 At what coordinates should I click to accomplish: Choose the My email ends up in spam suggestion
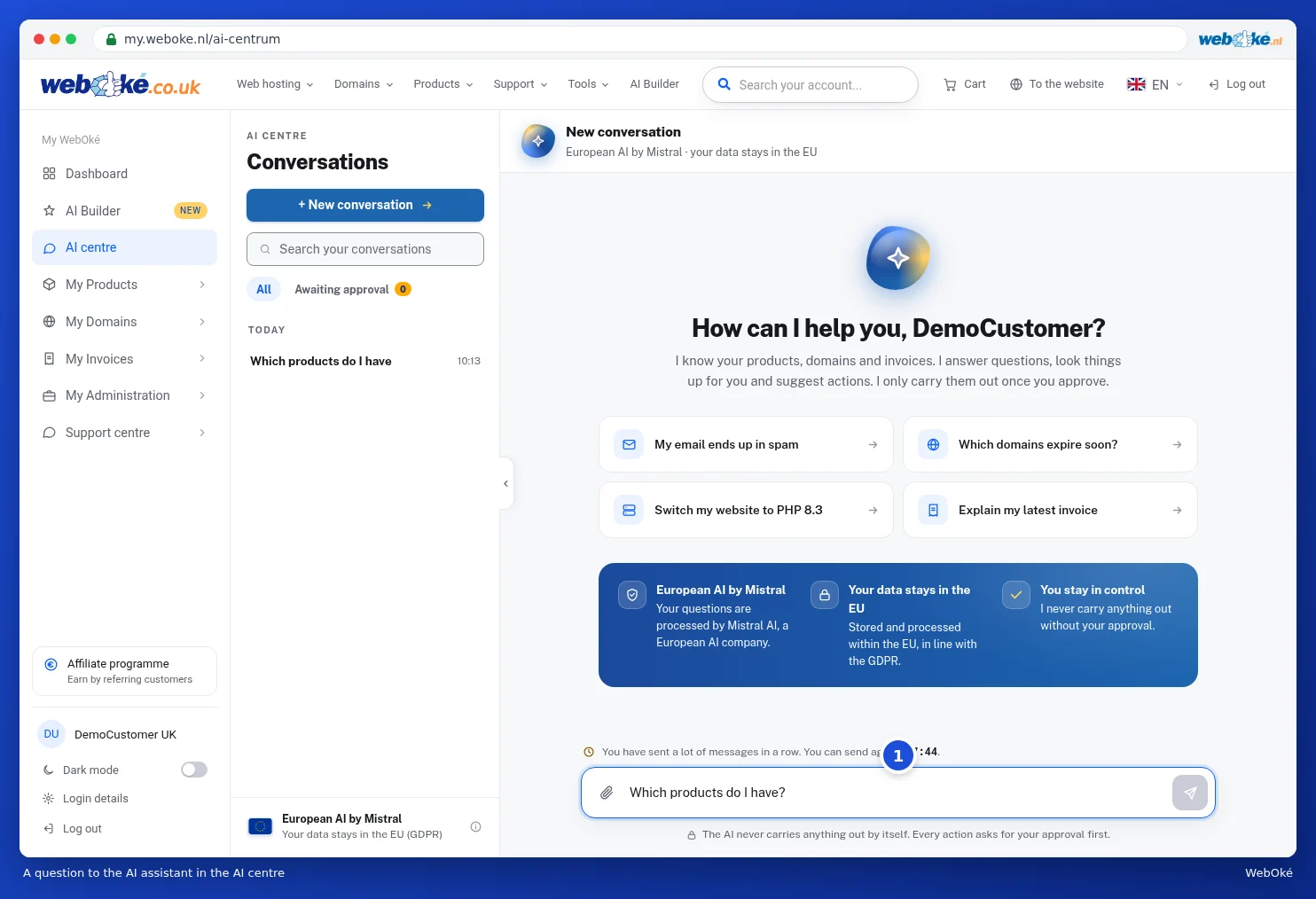point(746,444)
